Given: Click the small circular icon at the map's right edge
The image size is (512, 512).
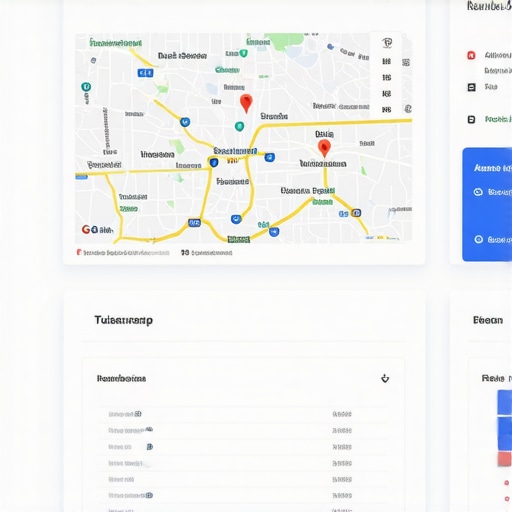Looking at the screenshot, I should coord(408,109).
